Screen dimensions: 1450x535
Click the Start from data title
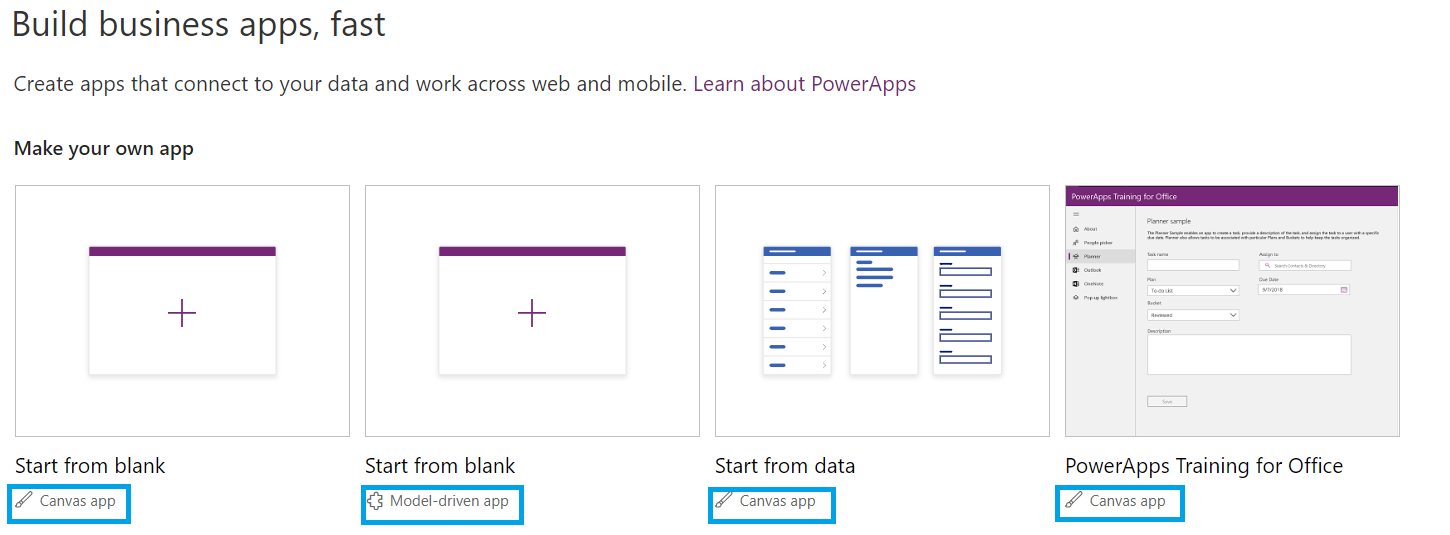tap(785, 466)
